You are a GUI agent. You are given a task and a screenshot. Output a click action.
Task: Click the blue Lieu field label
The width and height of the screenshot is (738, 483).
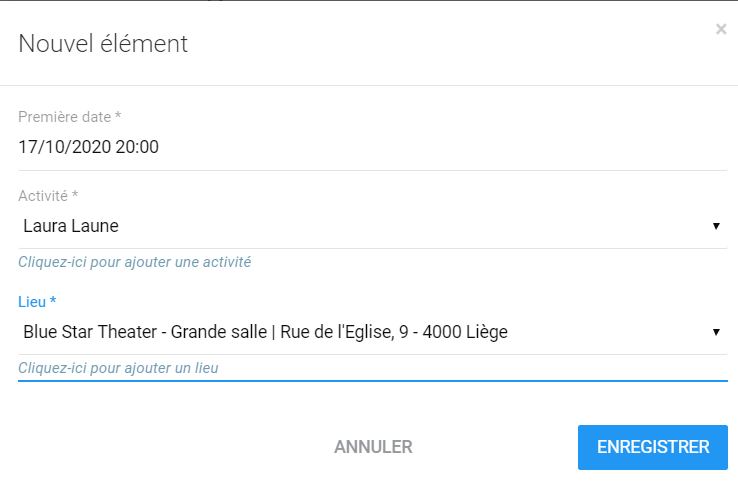click(x=36, y=301)
